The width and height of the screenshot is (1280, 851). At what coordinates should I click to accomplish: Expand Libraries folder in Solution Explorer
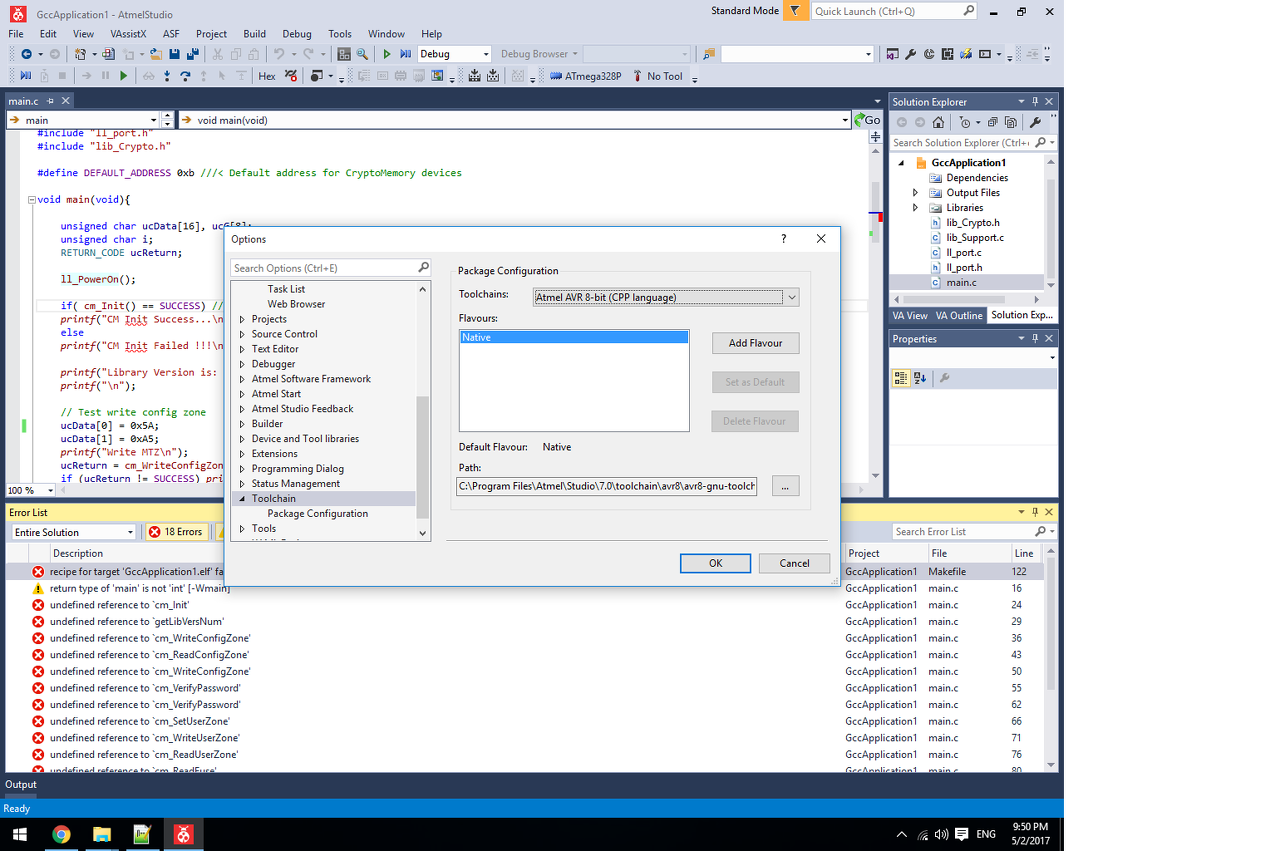click(915, 208)
